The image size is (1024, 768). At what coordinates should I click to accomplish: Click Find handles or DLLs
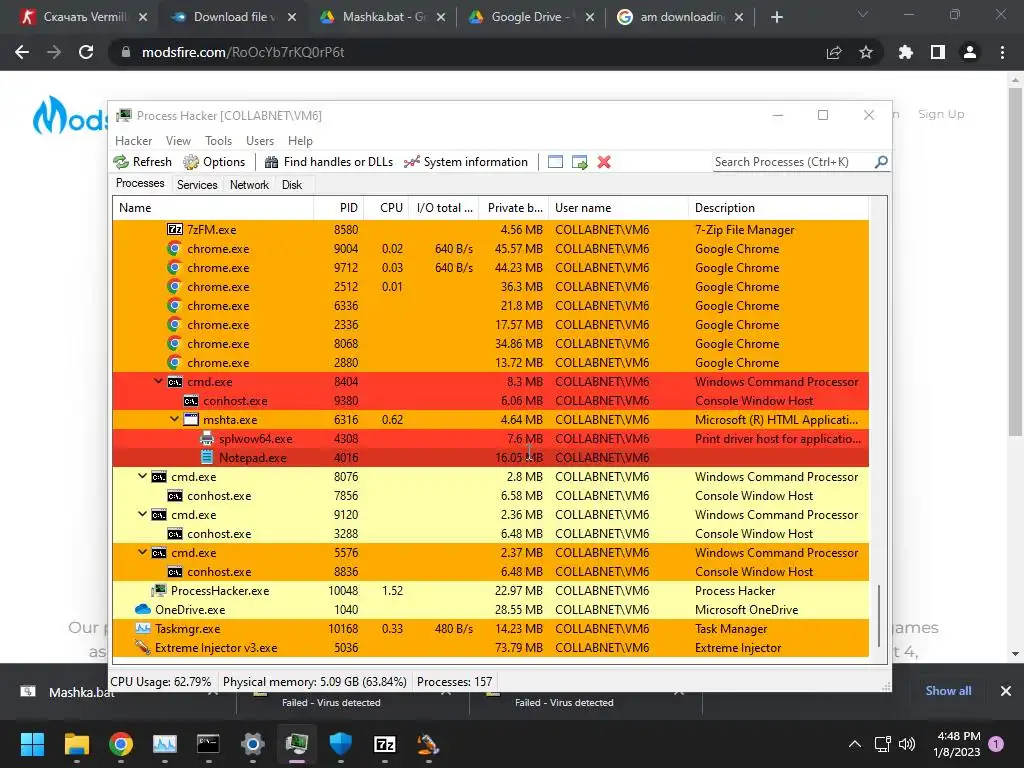(328, 162)
